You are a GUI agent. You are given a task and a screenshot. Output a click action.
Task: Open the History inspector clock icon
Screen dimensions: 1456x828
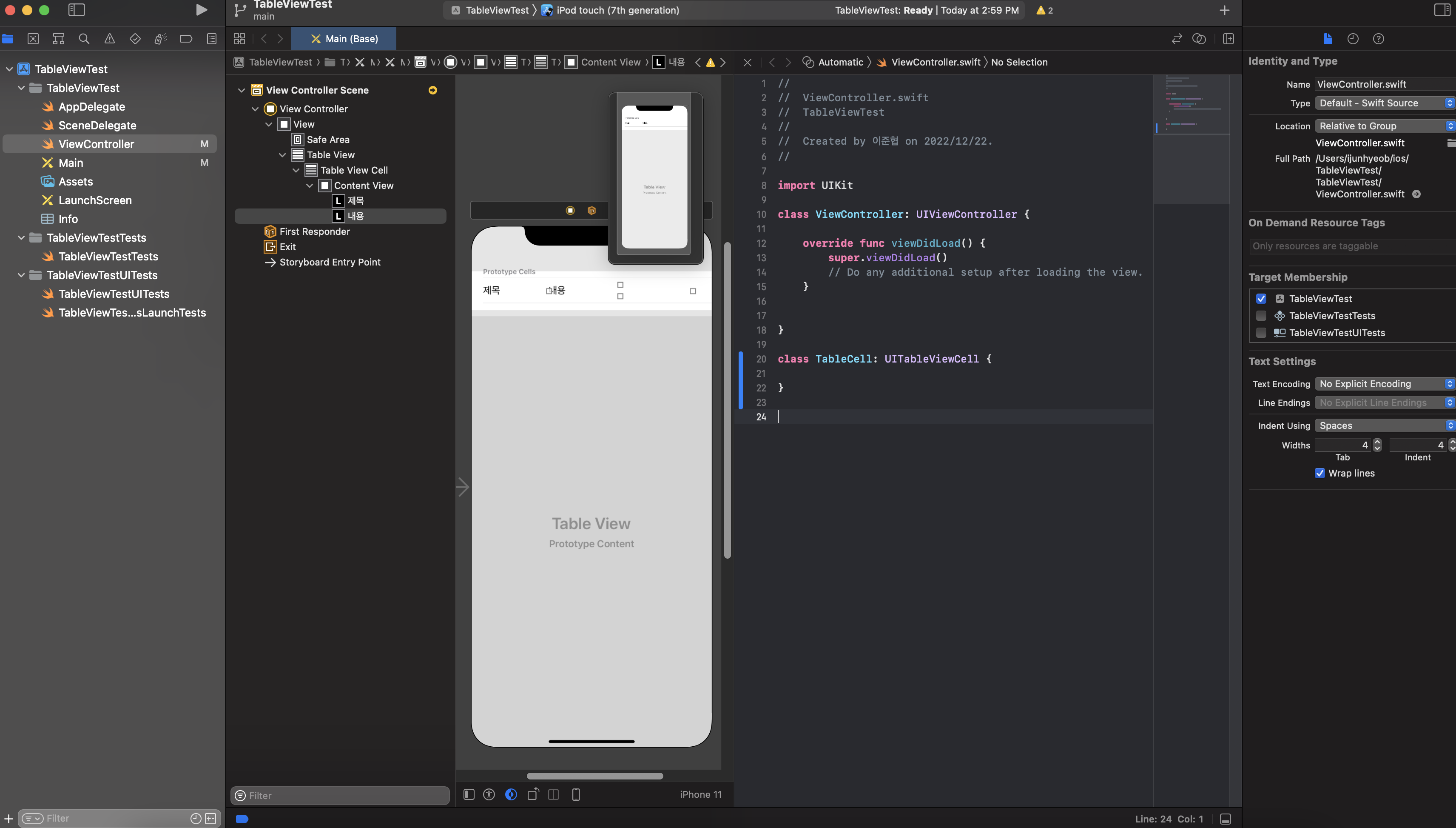(x=1353, y=39)
